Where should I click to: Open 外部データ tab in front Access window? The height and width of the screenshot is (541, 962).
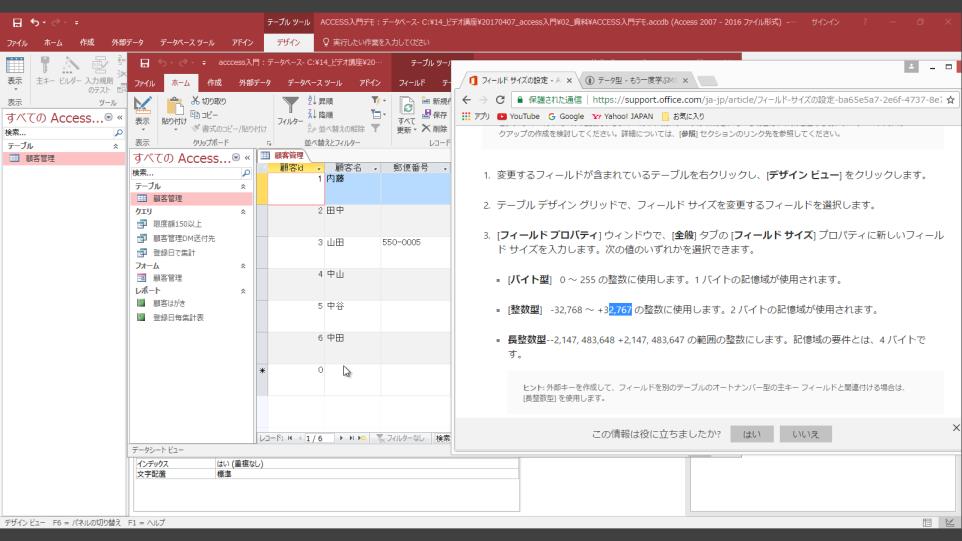tap(255, 83)
